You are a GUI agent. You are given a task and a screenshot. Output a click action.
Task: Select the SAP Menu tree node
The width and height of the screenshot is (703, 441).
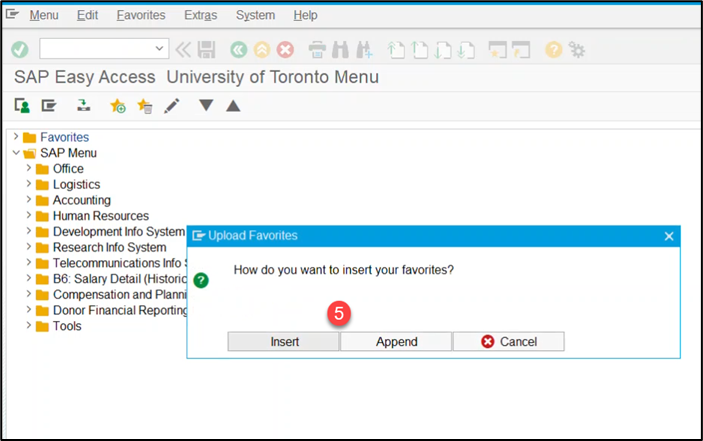[68, 153]
